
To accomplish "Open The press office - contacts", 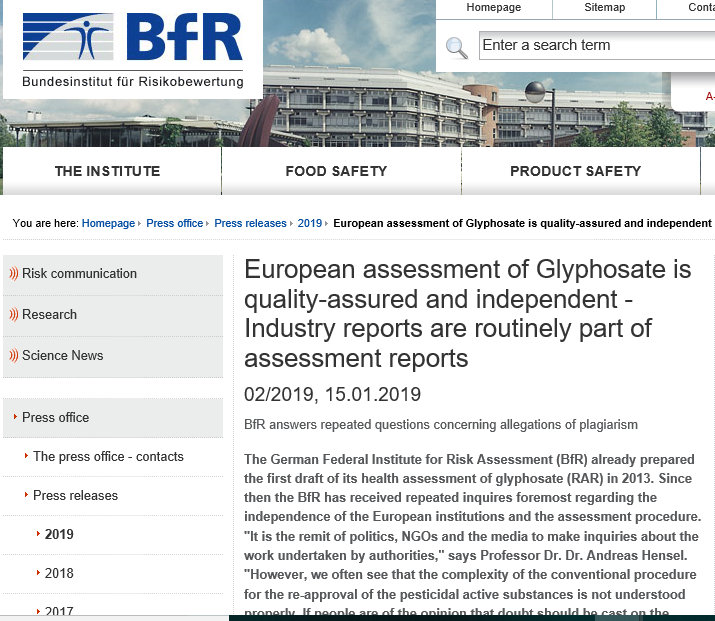I will [108, 456].
